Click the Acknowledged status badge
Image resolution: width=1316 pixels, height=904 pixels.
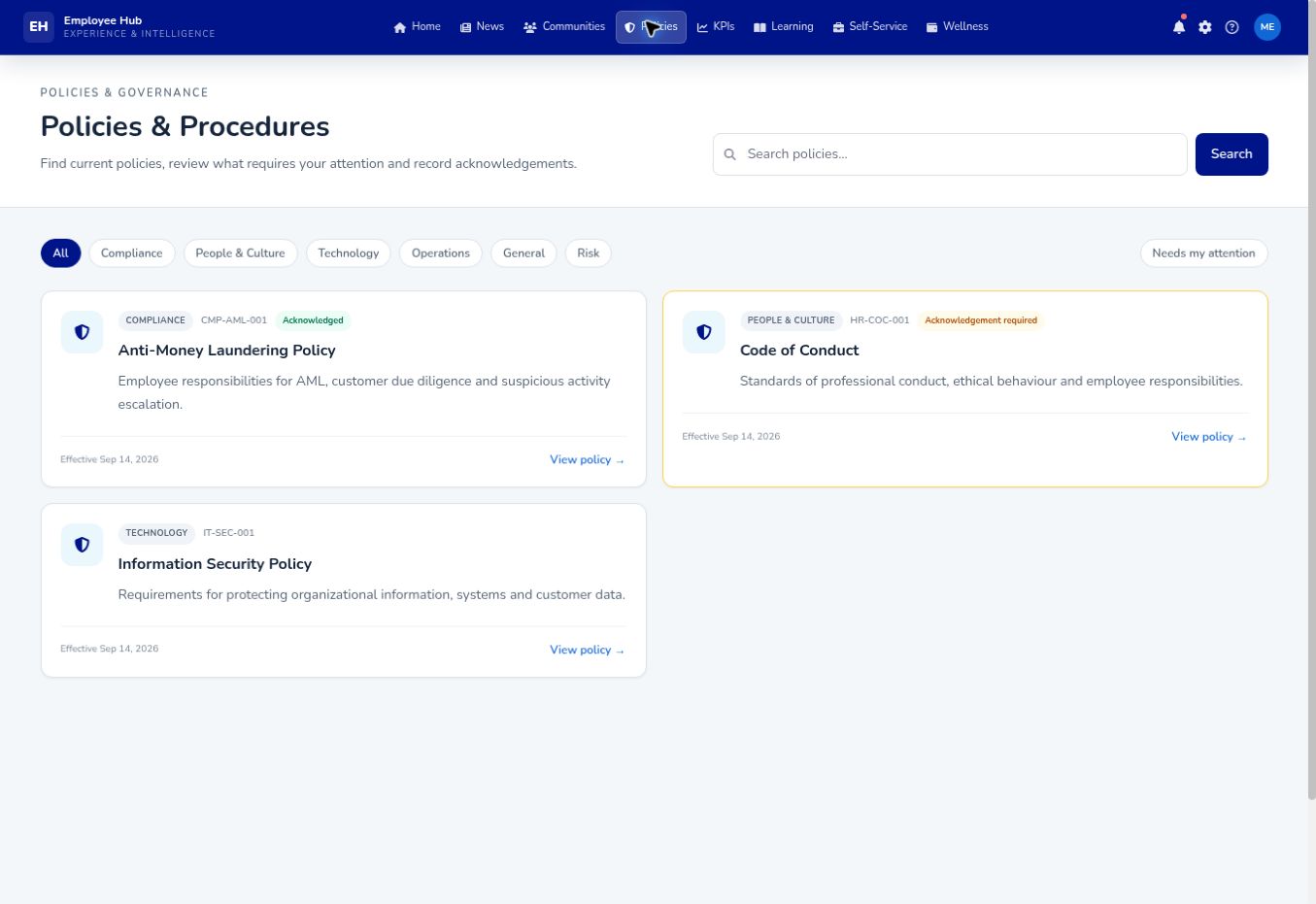click(x=313, y=320)
